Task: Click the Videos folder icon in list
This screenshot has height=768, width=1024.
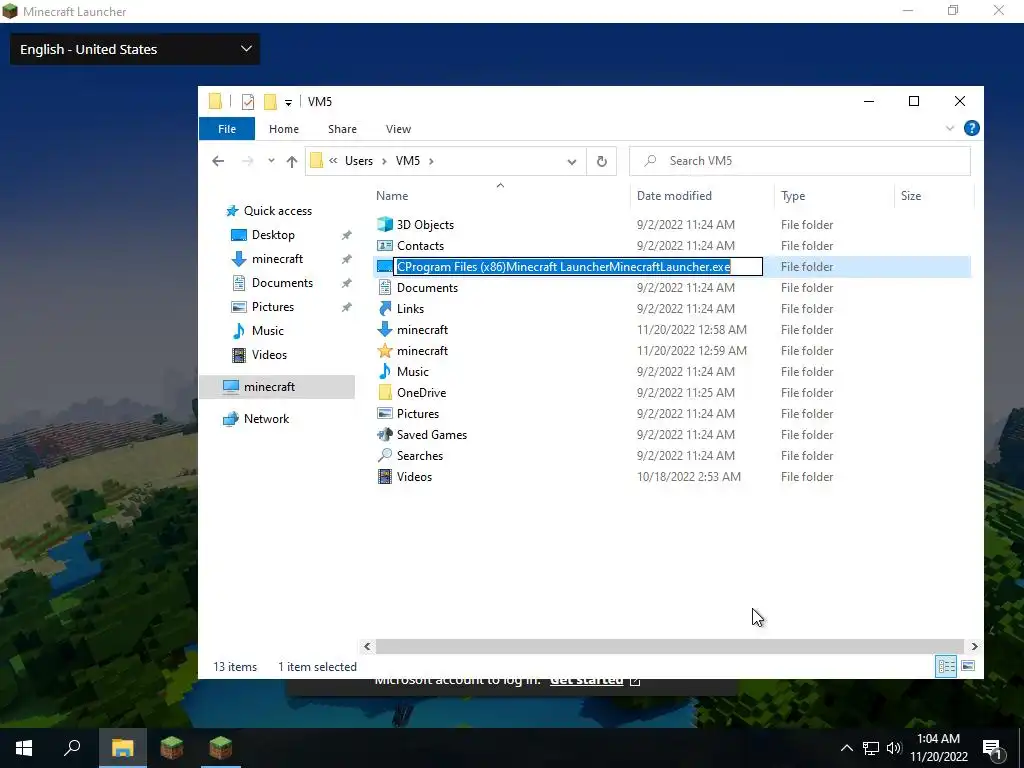Action: [385, 477]
